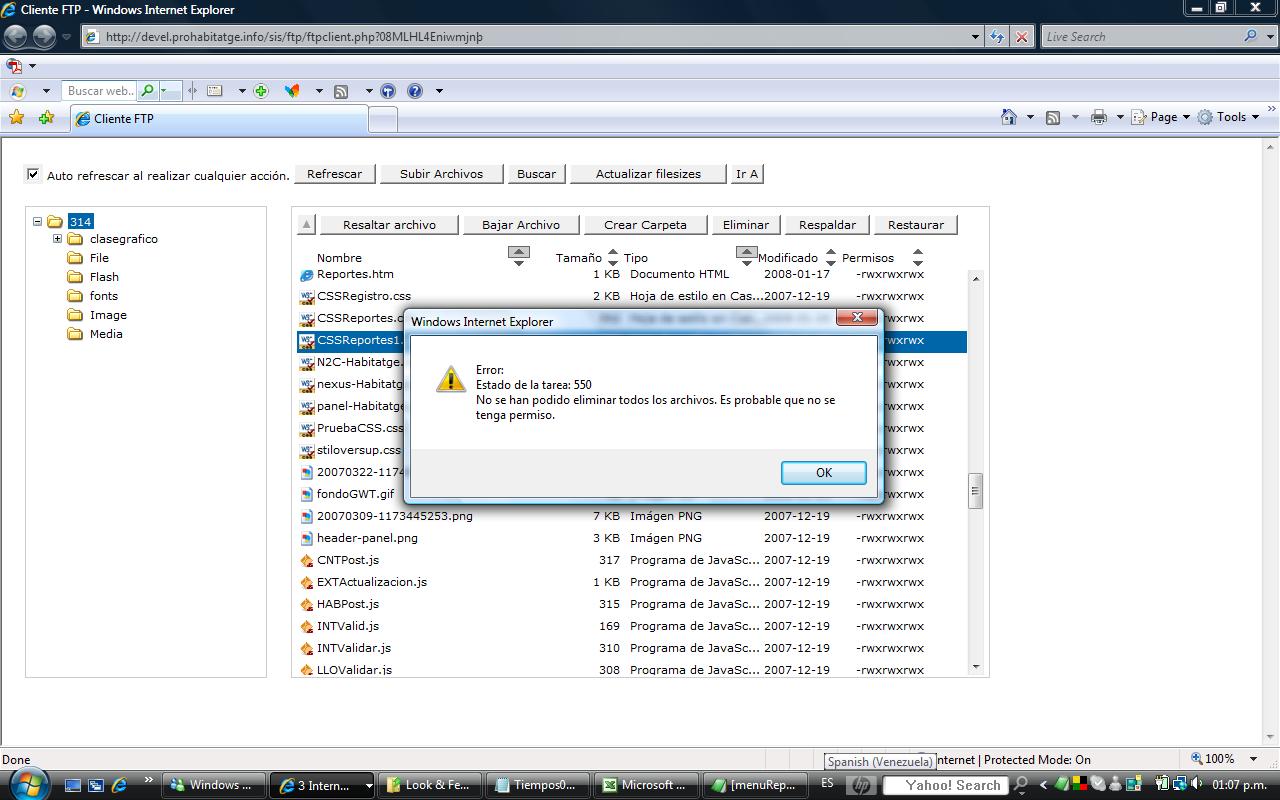Click the Respaldar button
This screenshot has height=800, width=1280.
(827, 225)
